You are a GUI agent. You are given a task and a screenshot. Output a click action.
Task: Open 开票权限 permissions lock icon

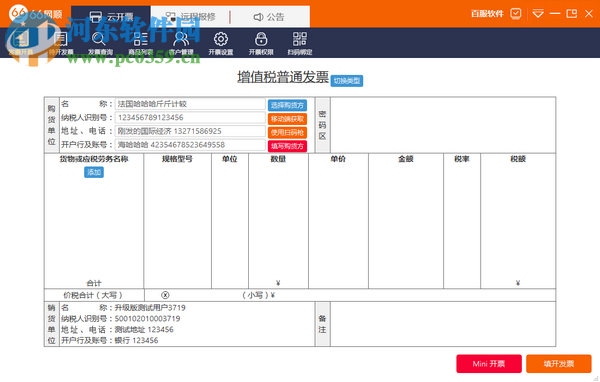(x=261, y=43)
